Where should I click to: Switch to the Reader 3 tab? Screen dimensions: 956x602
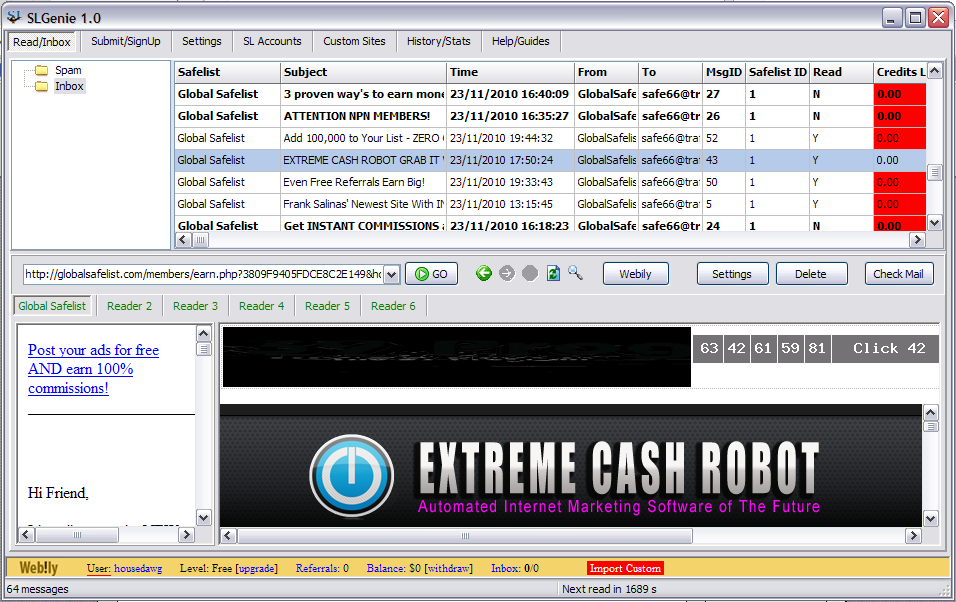point(195,306)
